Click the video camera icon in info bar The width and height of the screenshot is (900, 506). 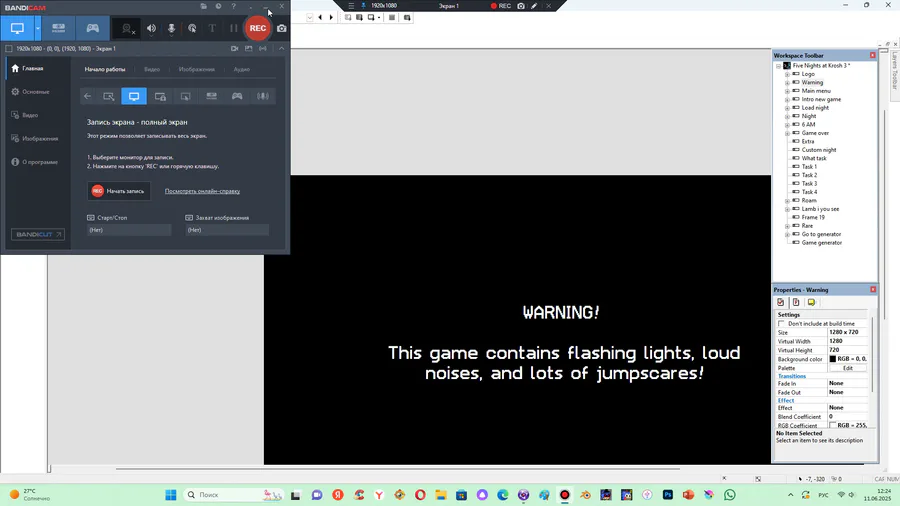[x=234, y=49]
